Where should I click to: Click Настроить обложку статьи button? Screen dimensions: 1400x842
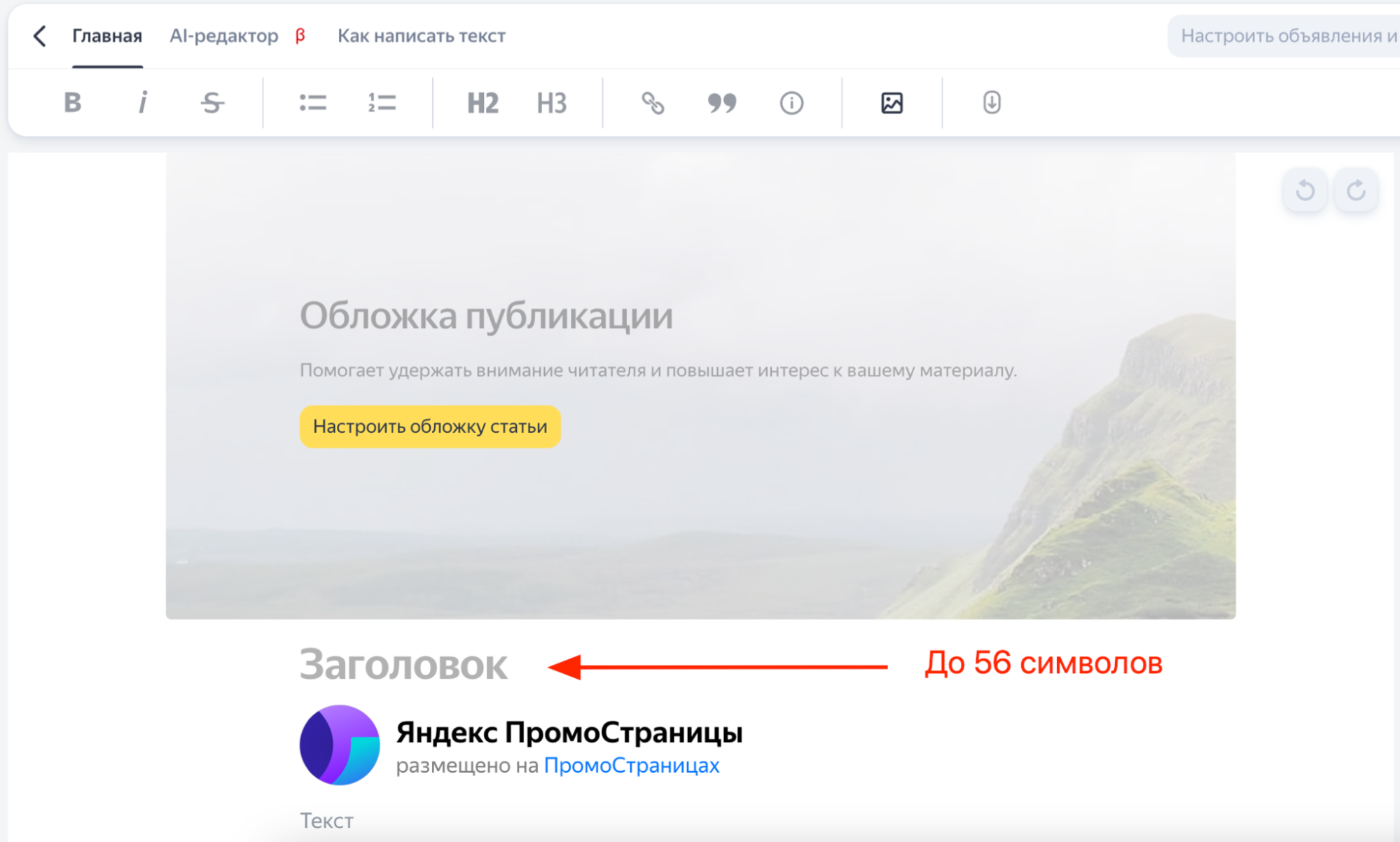(x=429, y=426)
